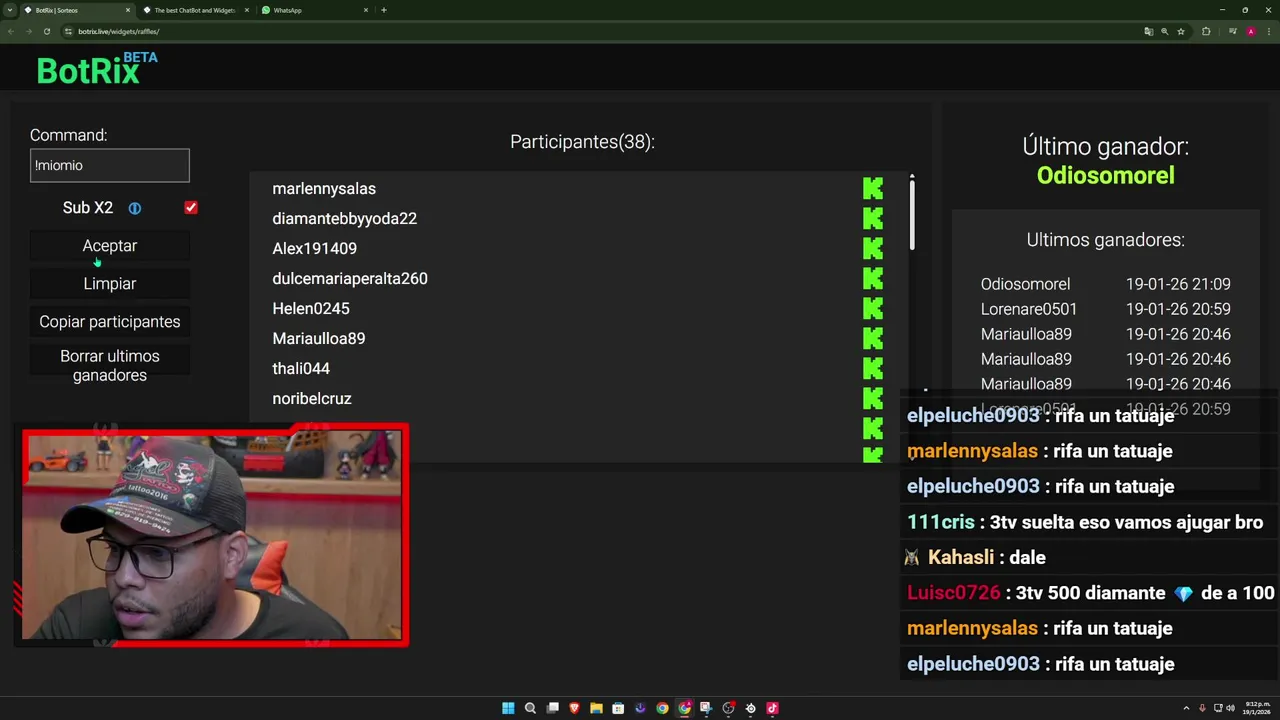This screenshot has height=720, width=1280.
Task: Open the browser extensions puzzle icon
Action: point(1206,31)
